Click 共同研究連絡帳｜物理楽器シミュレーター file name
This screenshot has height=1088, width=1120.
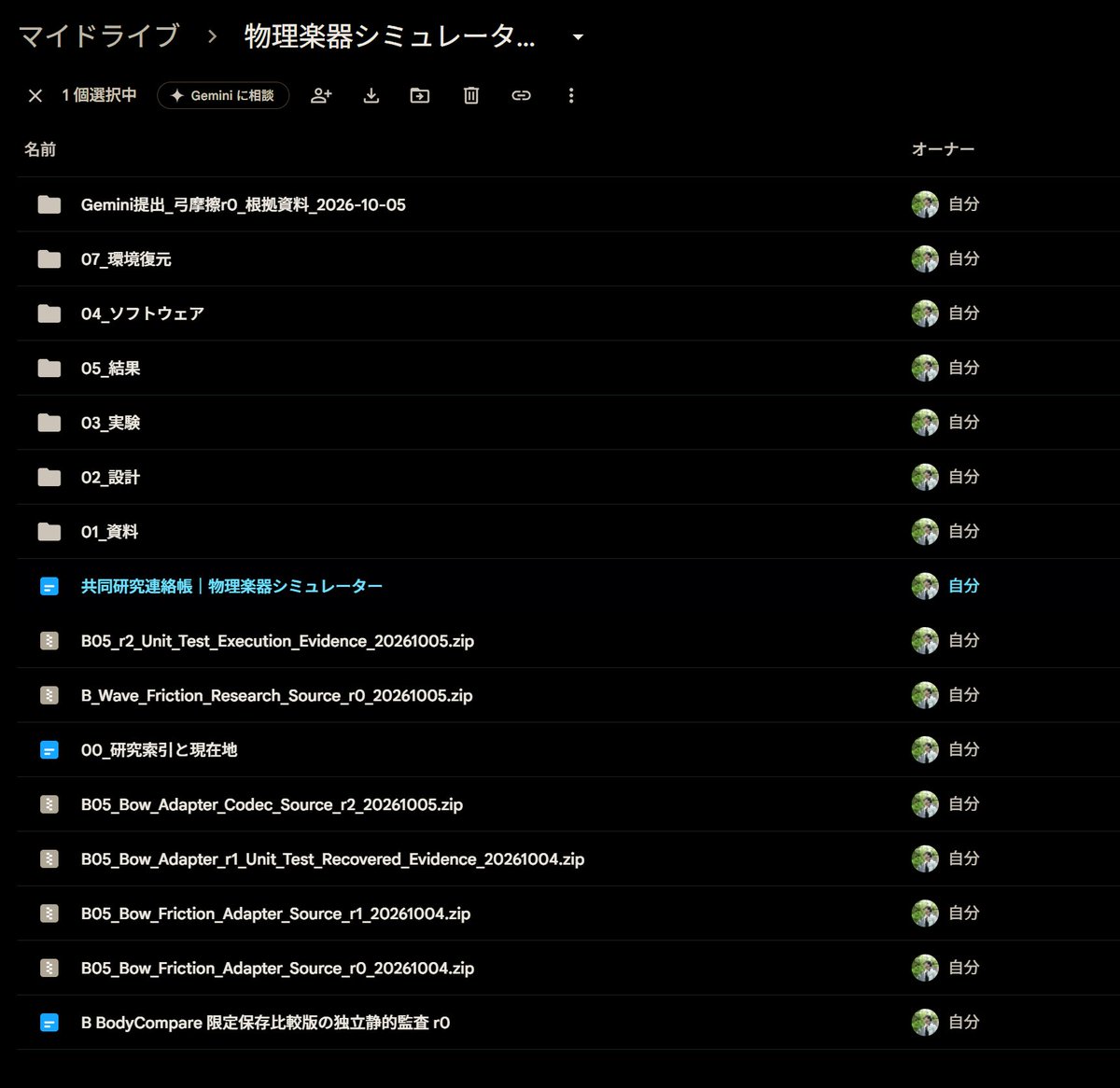[232, 587]
